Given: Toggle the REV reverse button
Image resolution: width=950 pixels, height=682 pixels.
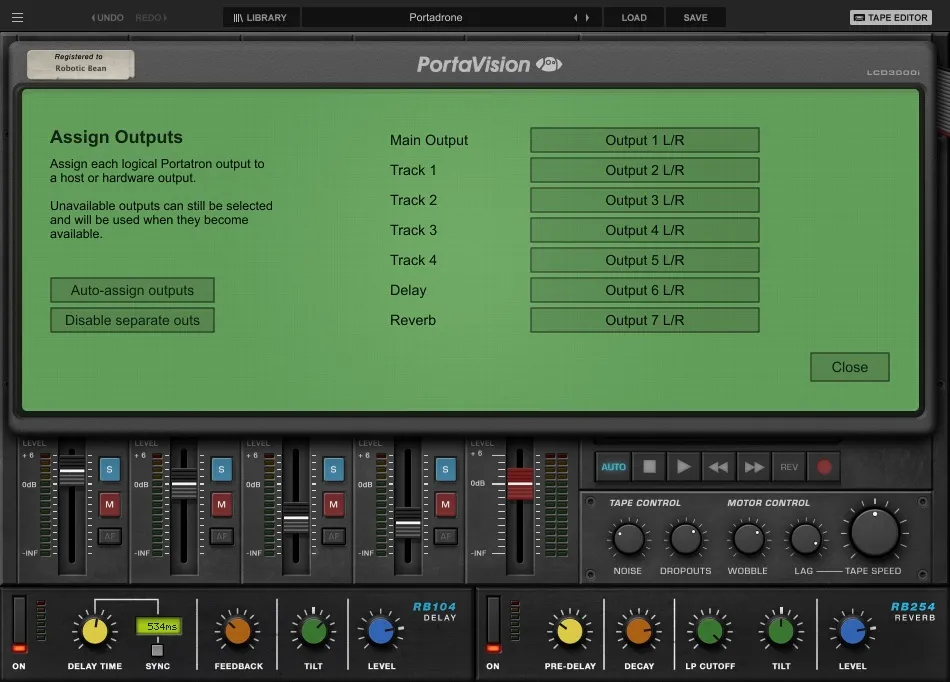Looking at the screenshot, I should (x=789, y=467).
